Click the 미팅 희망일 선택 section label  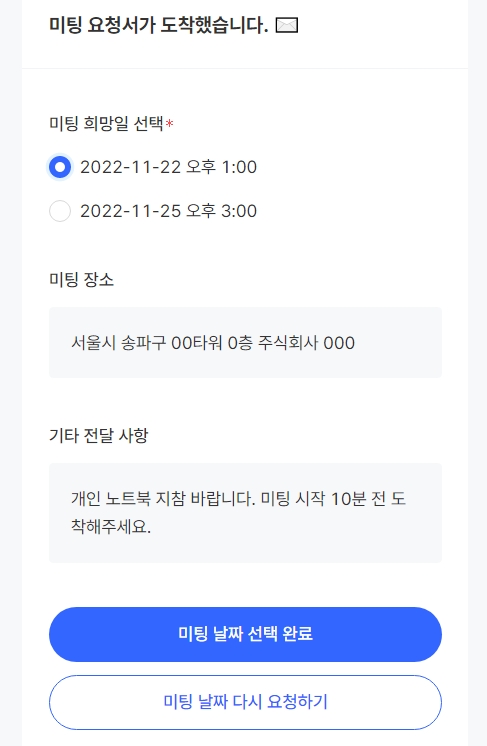107,124
